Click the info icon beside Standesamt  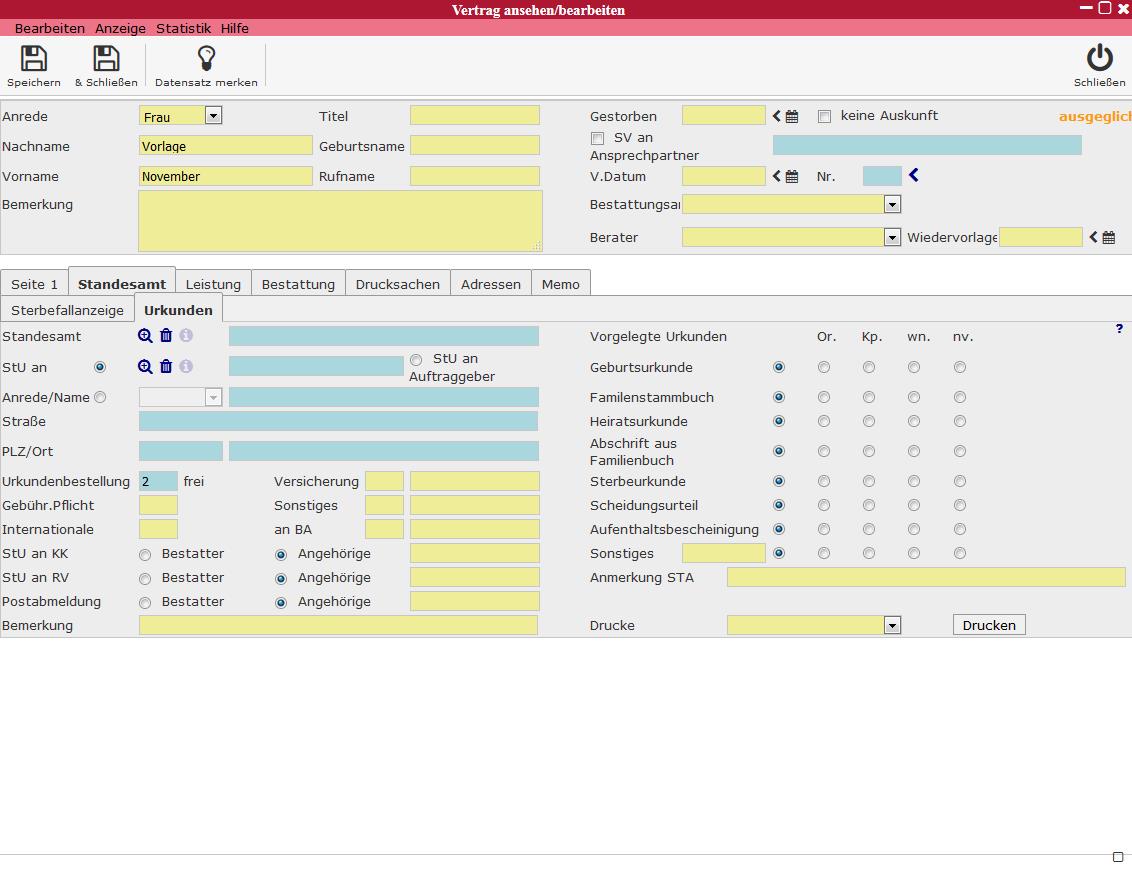[186, 337]
